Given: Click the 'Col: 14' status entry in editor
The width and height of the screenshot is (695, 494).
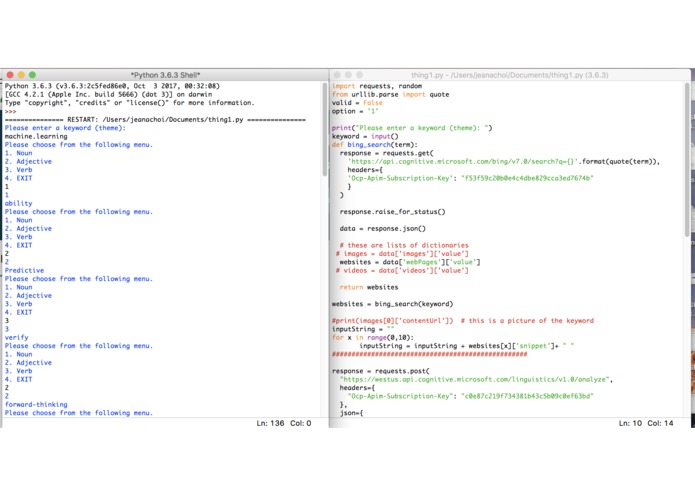Looking at the screenshot, I should pyautogui.click(x=660, y=423).
